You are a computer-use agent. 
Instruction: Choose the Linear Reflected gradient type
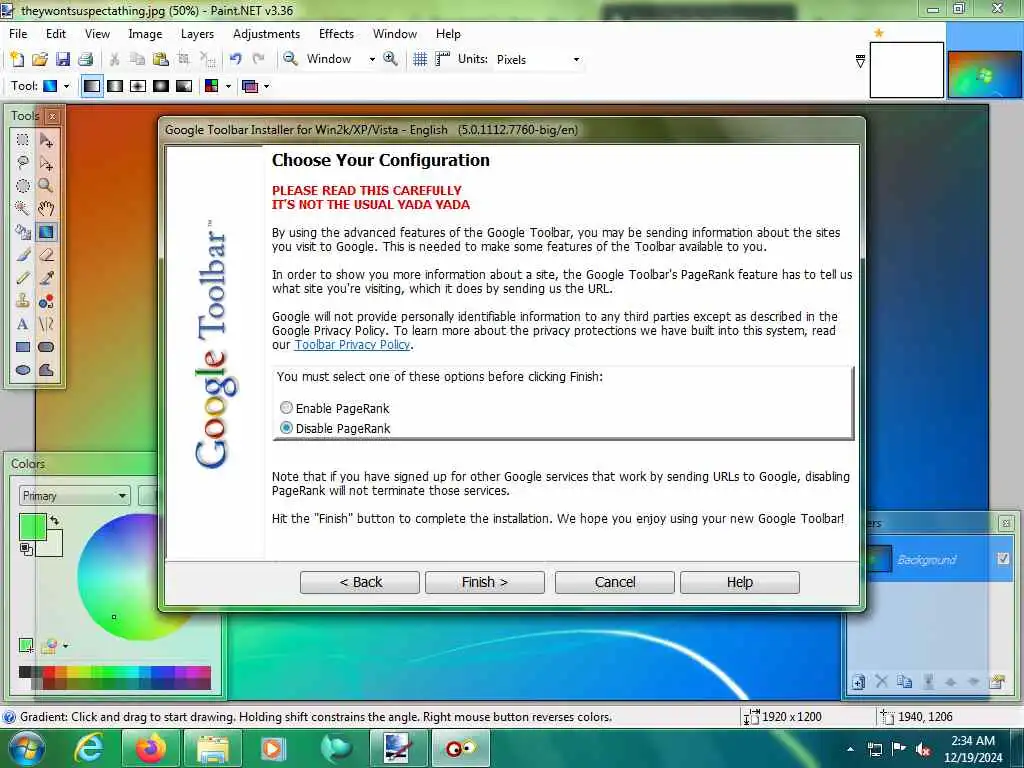pos(115,86)
